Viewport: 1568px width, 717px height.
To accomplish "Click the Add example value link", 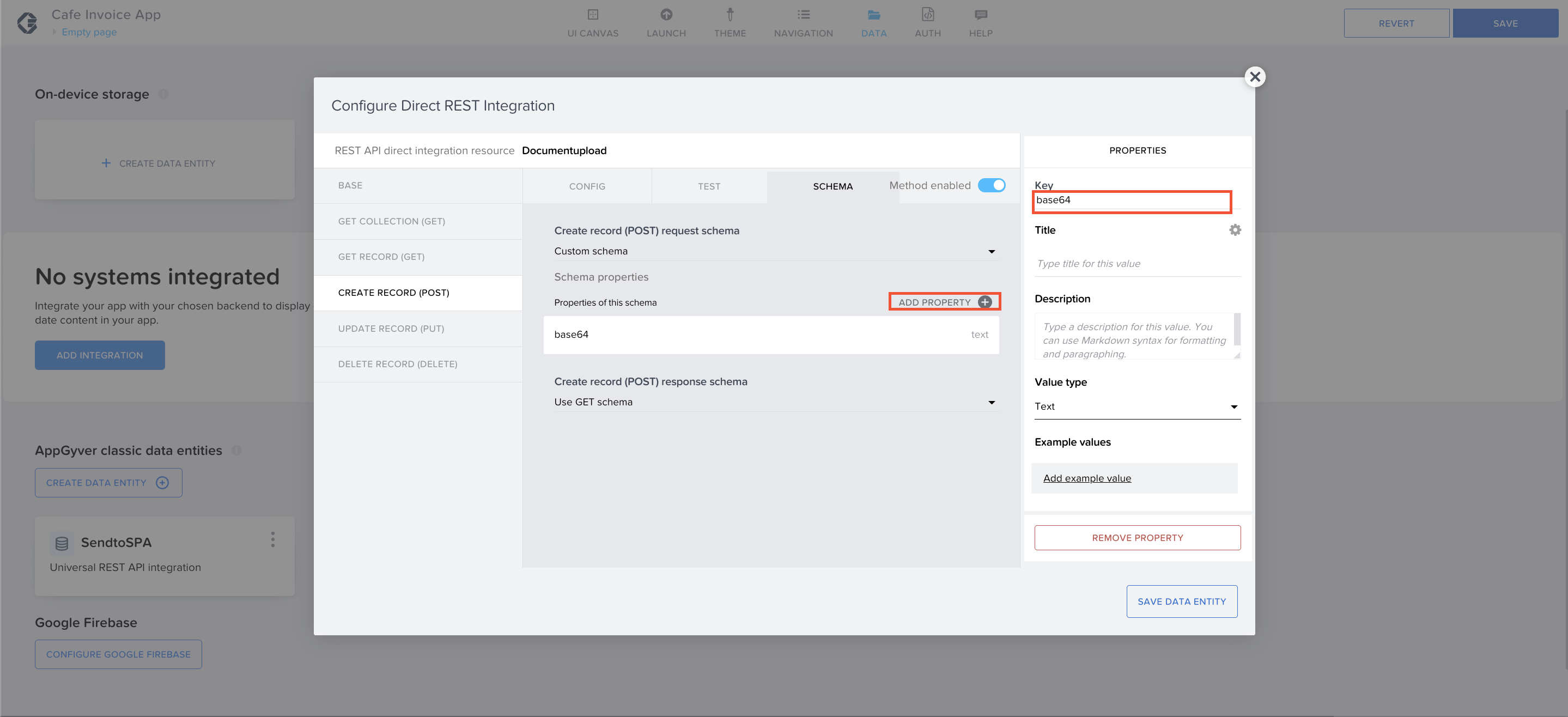I will click(x=1086, y=478).
